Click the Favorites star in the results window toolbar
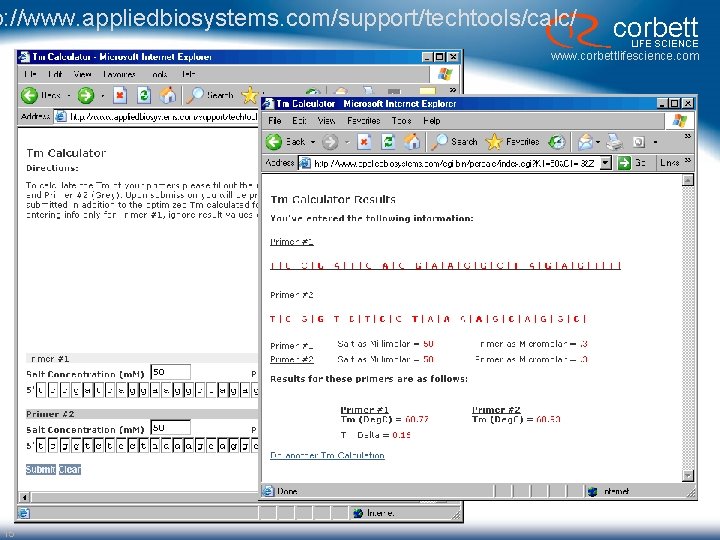 point(494,142)
